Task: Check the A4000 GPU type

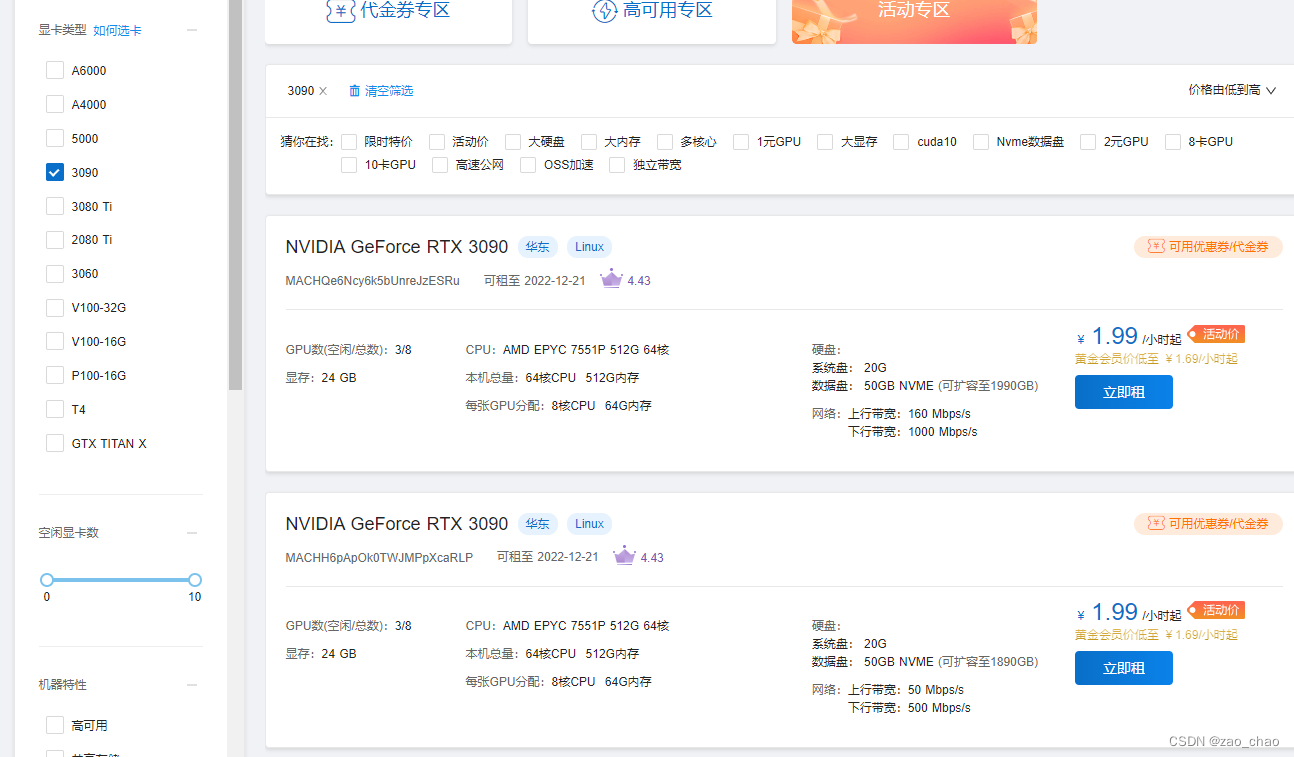Action: (x=55, y=105)
